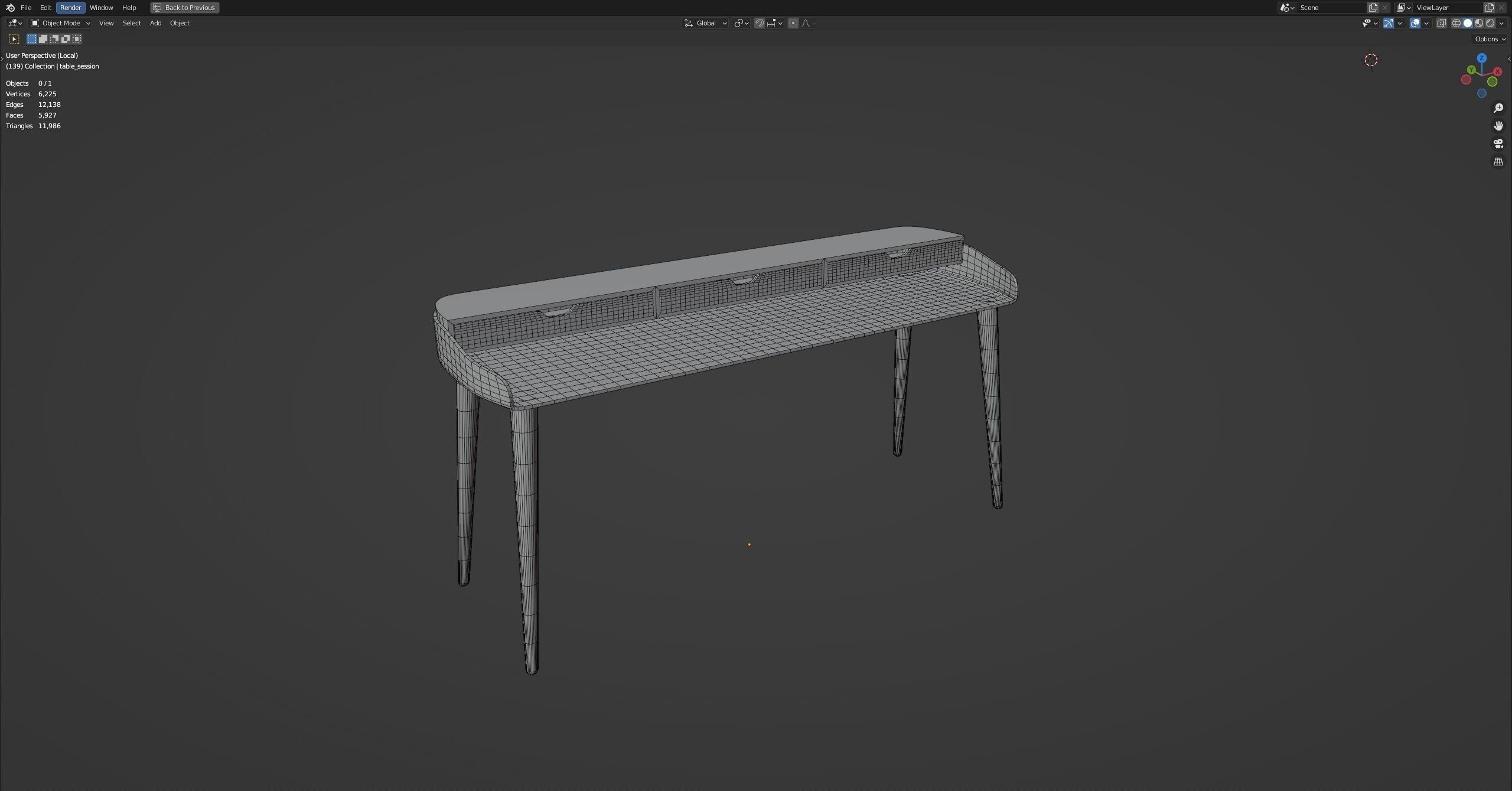Click the red negative X gizmo circle

click(1466, 80)
